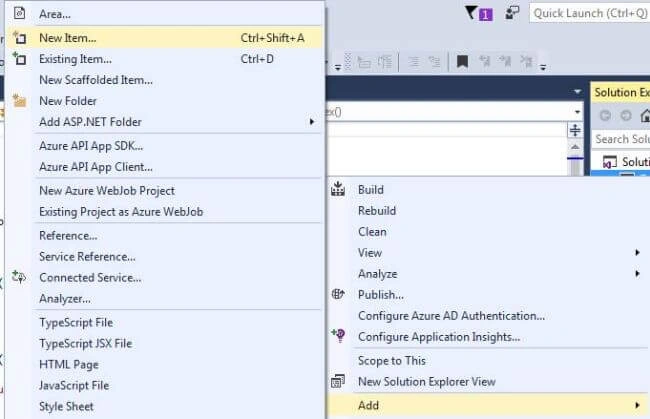The width and height of the screenshot is (650, 419).
Task: Select the Solution node in the tree
Action: [x=626, y=162]
